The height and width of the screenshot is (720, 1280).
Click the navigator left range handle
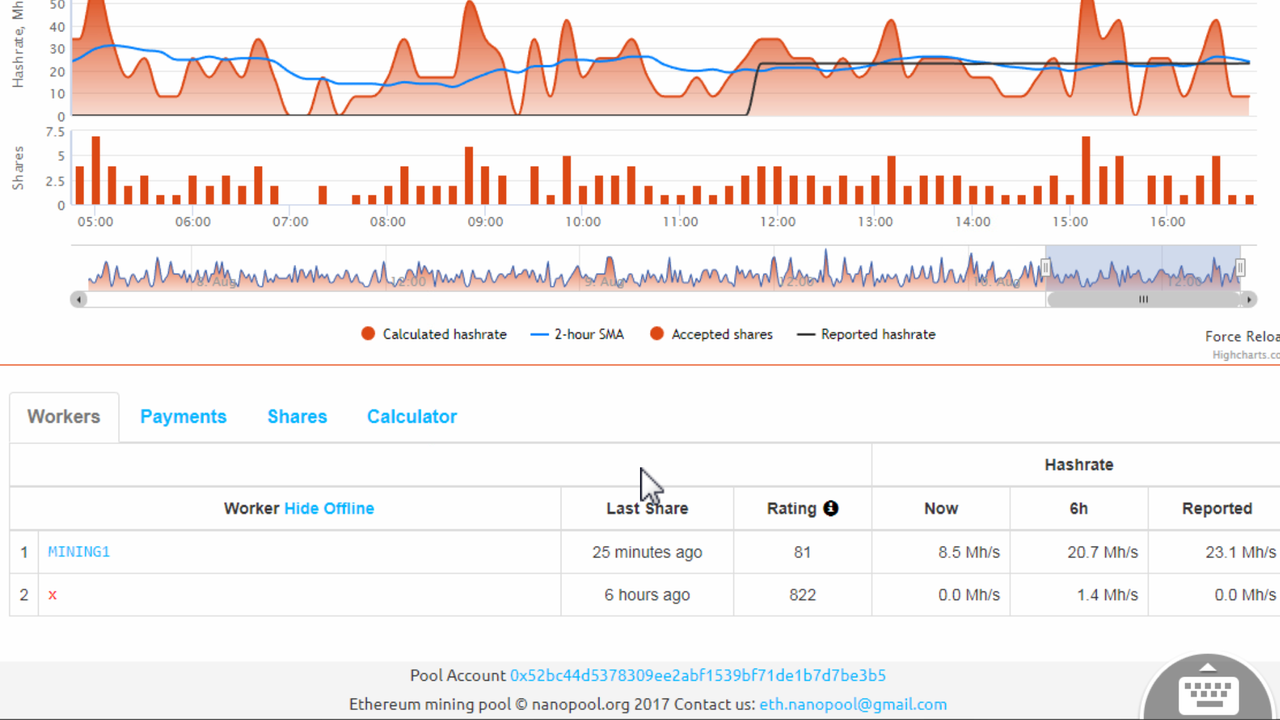click(1046, 268)
